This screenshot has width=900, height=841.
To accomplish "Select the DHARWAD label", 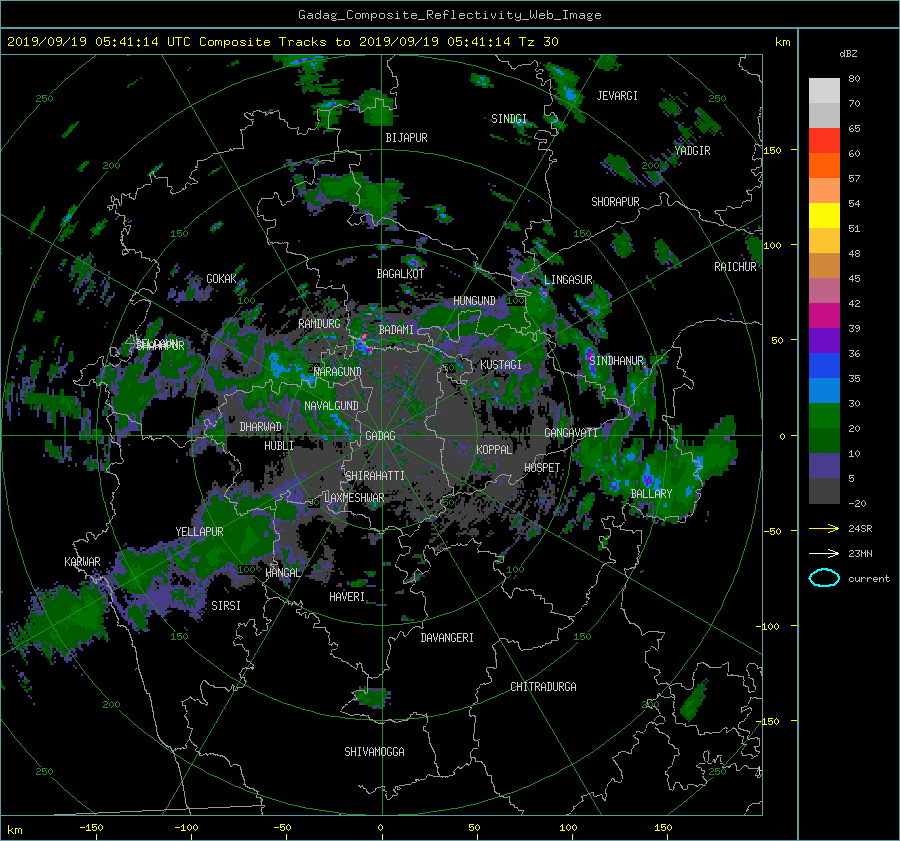I will (261, 427).
